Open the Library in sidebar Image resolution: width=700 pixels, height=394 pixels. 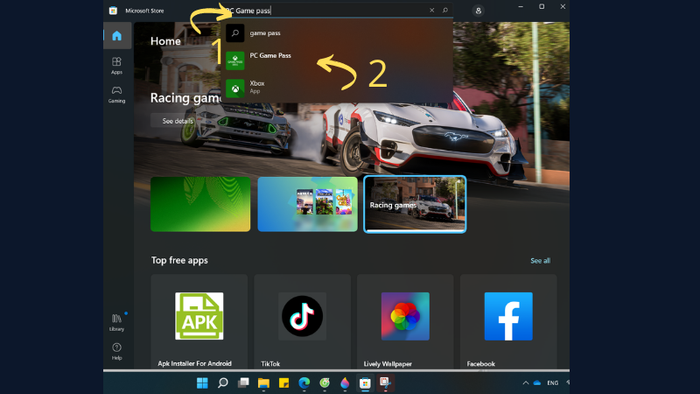(x=117, y=322)
